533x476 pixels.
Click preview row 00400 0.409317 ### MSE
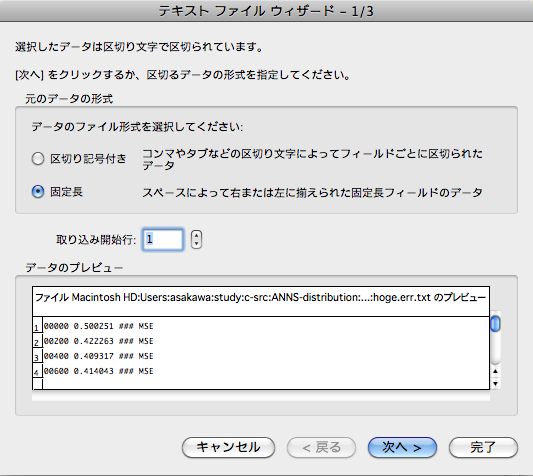pos(99,356)
